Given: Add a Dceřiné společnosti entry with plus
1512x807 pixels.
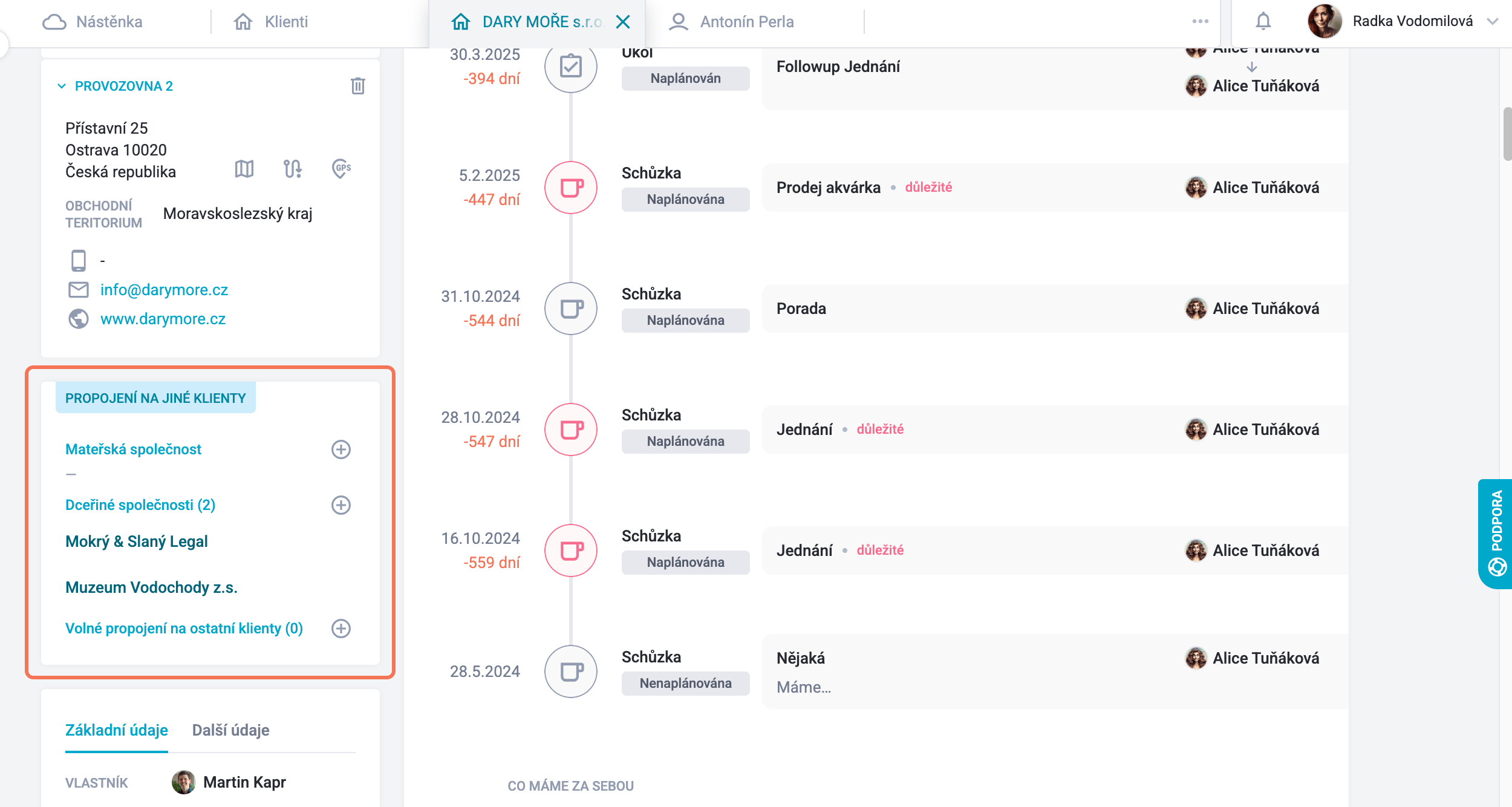Looking at the screenshot, I should coord(341,505).
